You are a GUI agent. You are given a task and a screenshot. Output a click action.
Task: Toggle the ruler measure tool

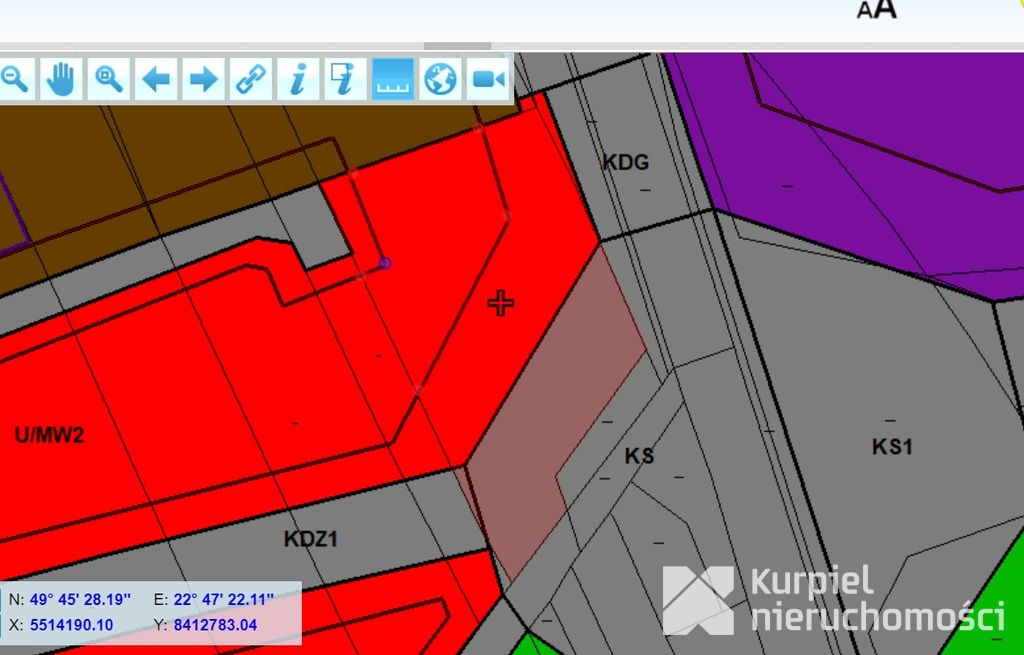pos(392,79)
